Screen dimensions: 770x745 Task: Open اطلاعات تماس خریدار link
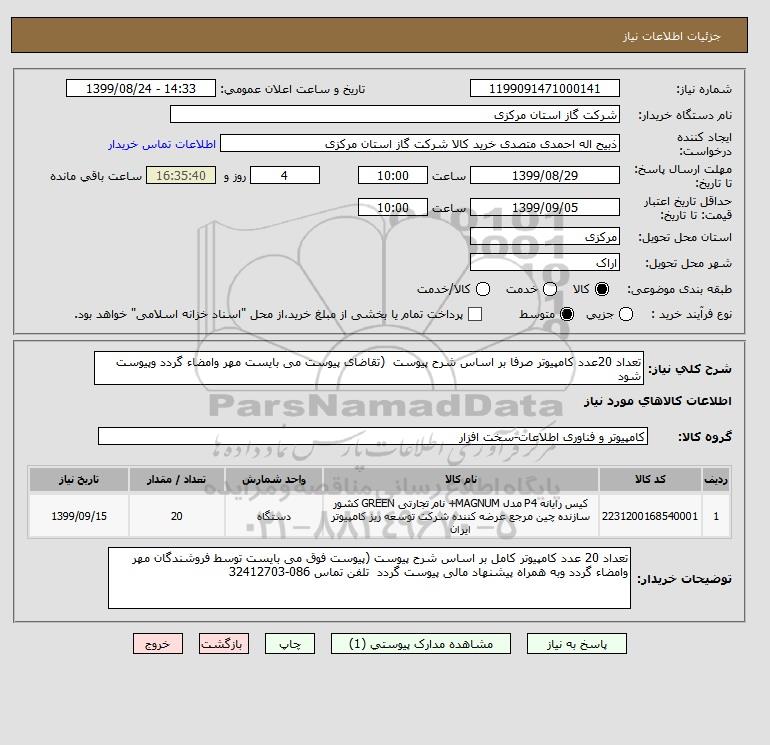click(162, 144)
